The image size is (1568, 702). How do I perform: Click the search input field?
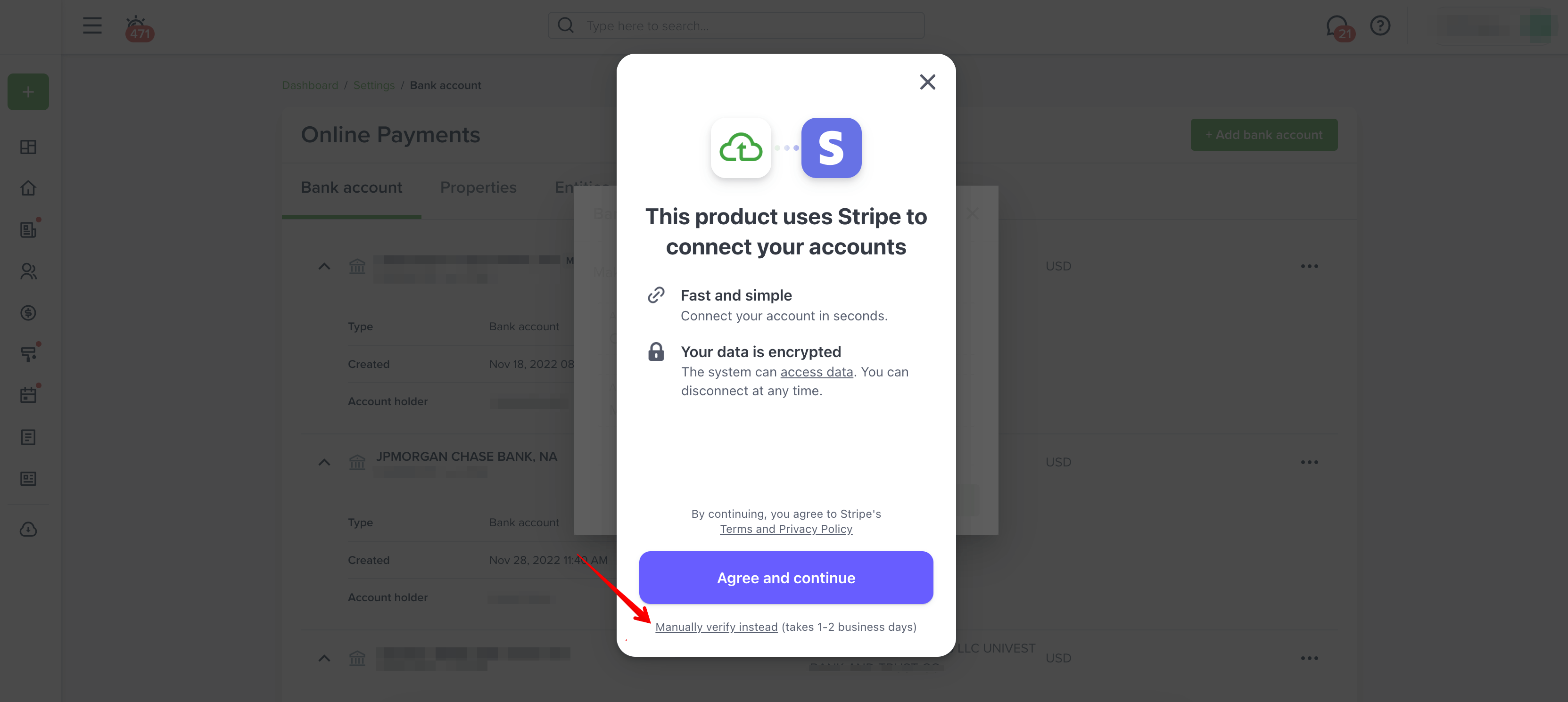(736, 25)
